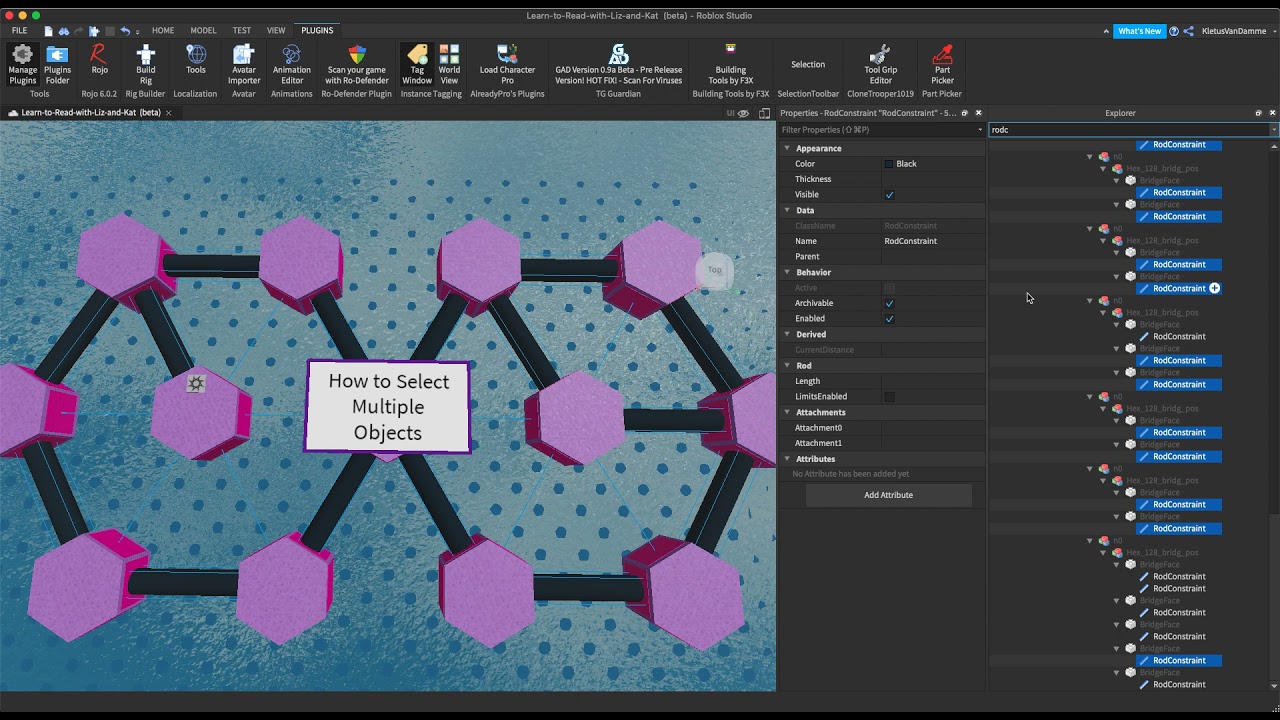Open the GAD TG Guardian plugin
This screenshot has height=720, width=1280.
click(x=619, y=64)
